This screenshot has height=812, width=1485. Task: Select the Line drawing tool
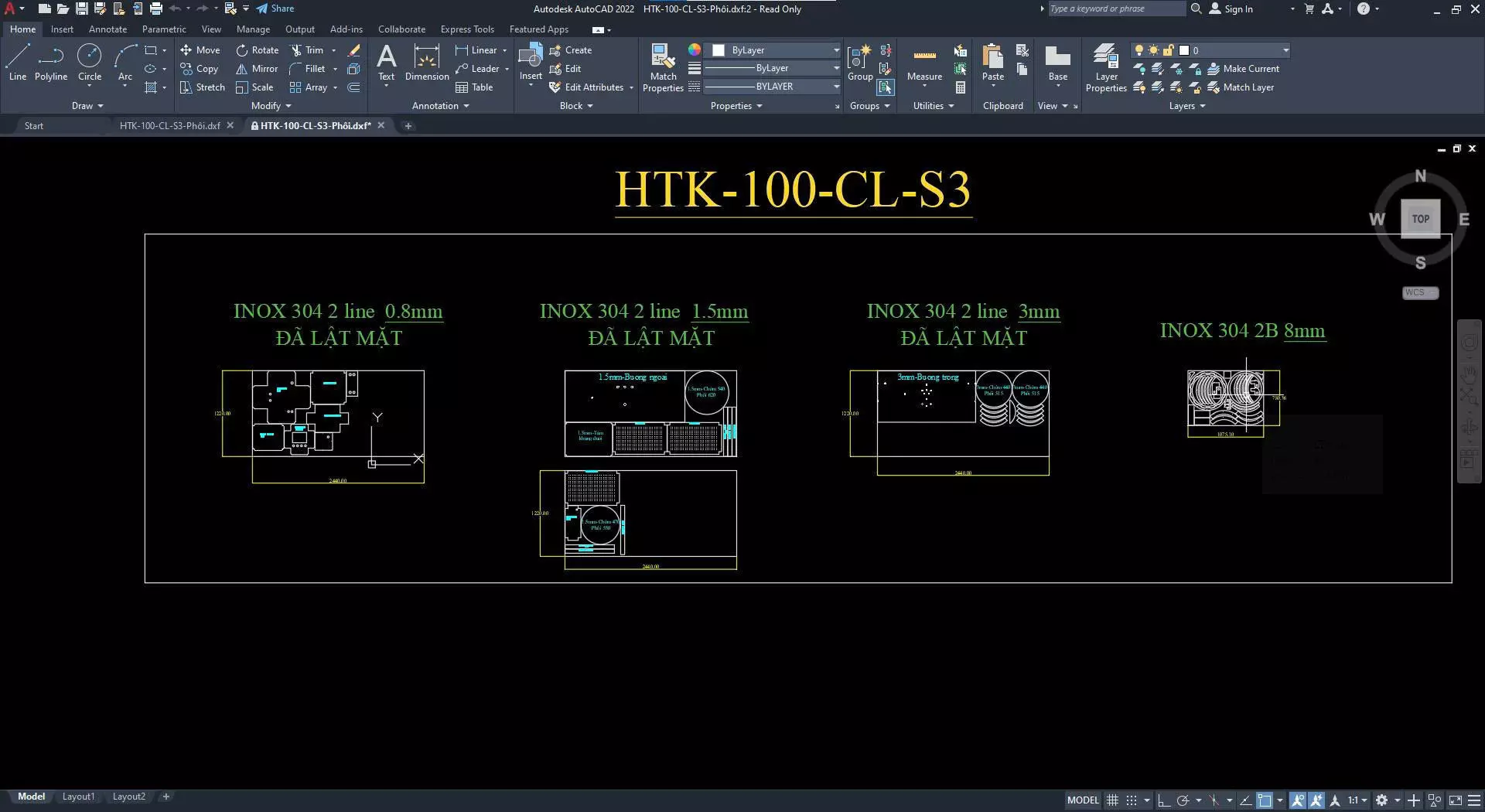coord(18,62)
